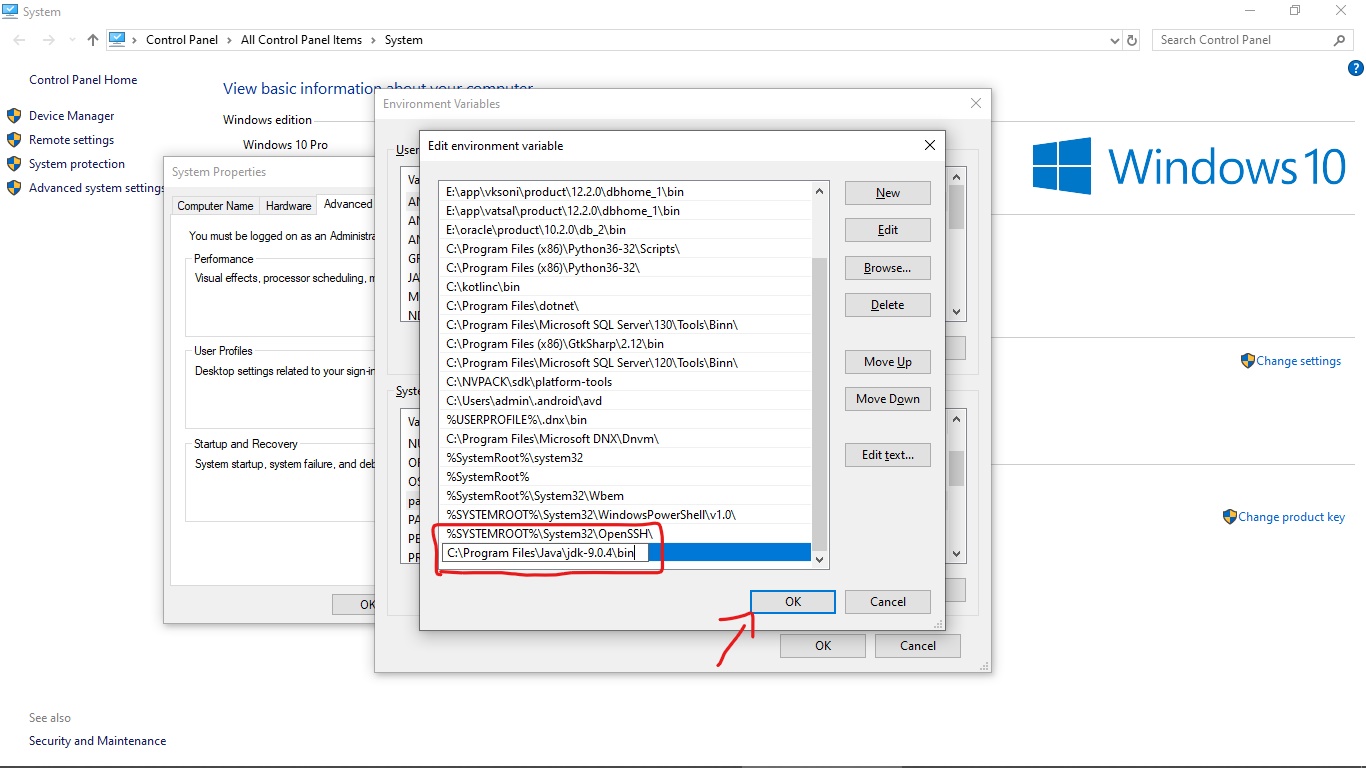Image resolution: width=1366 pixels, height=768 pixels.
Task: Select the GtkSharp\2.12\bin entry
Action: click(625, 344)
